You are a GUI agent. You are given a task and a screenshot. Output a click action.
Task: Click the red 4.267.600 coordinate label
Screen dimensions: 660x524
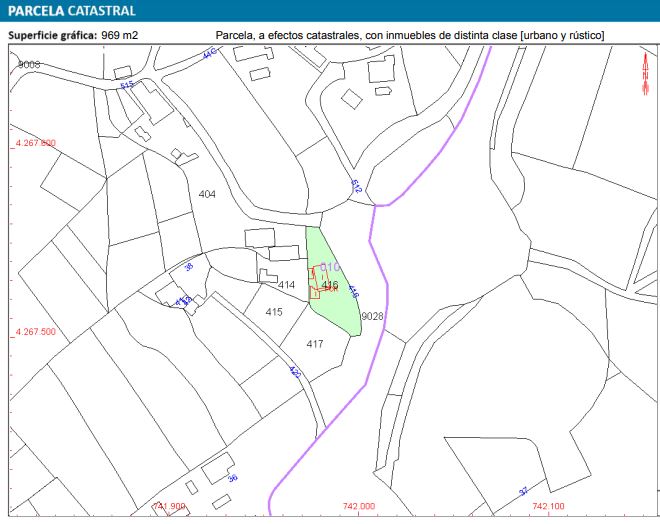point(35,144)
